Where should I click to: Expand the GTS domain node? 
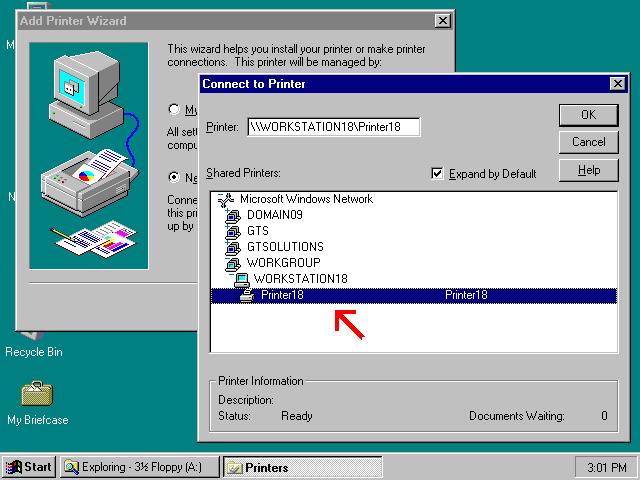pos(227,227)
